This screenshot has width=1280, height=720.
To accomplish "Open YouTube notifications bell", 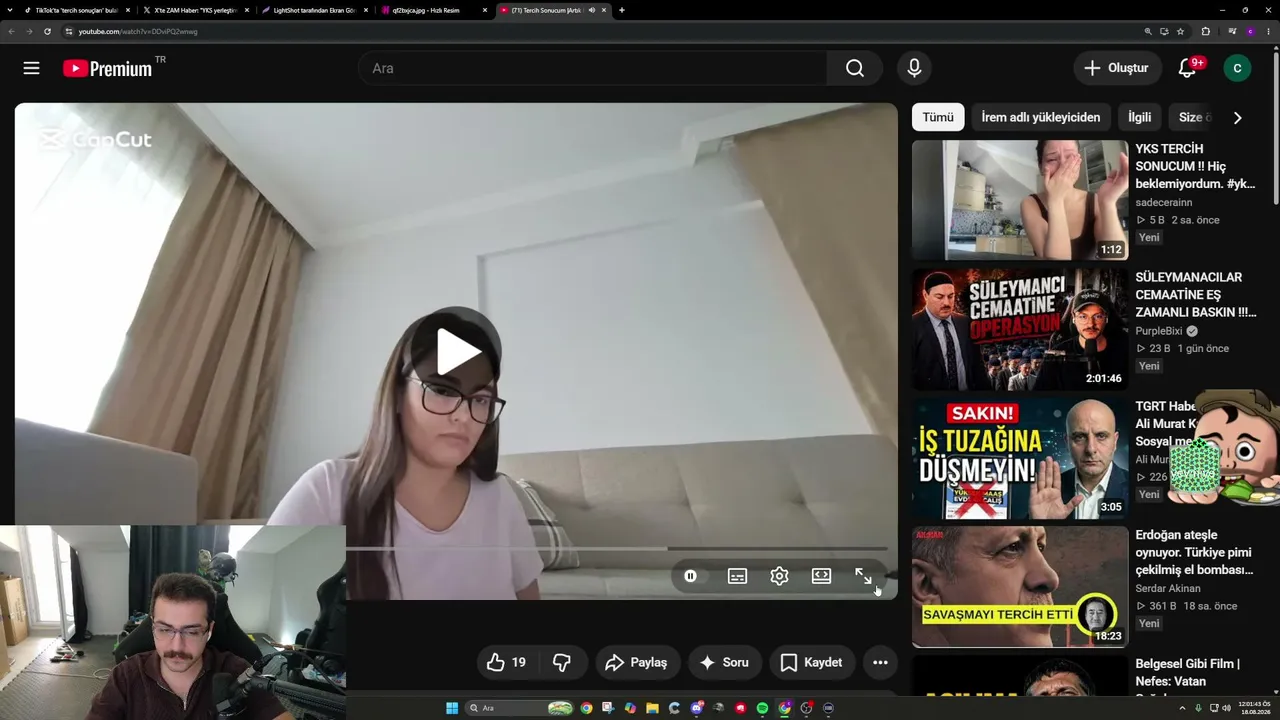I will [1188, 68].
